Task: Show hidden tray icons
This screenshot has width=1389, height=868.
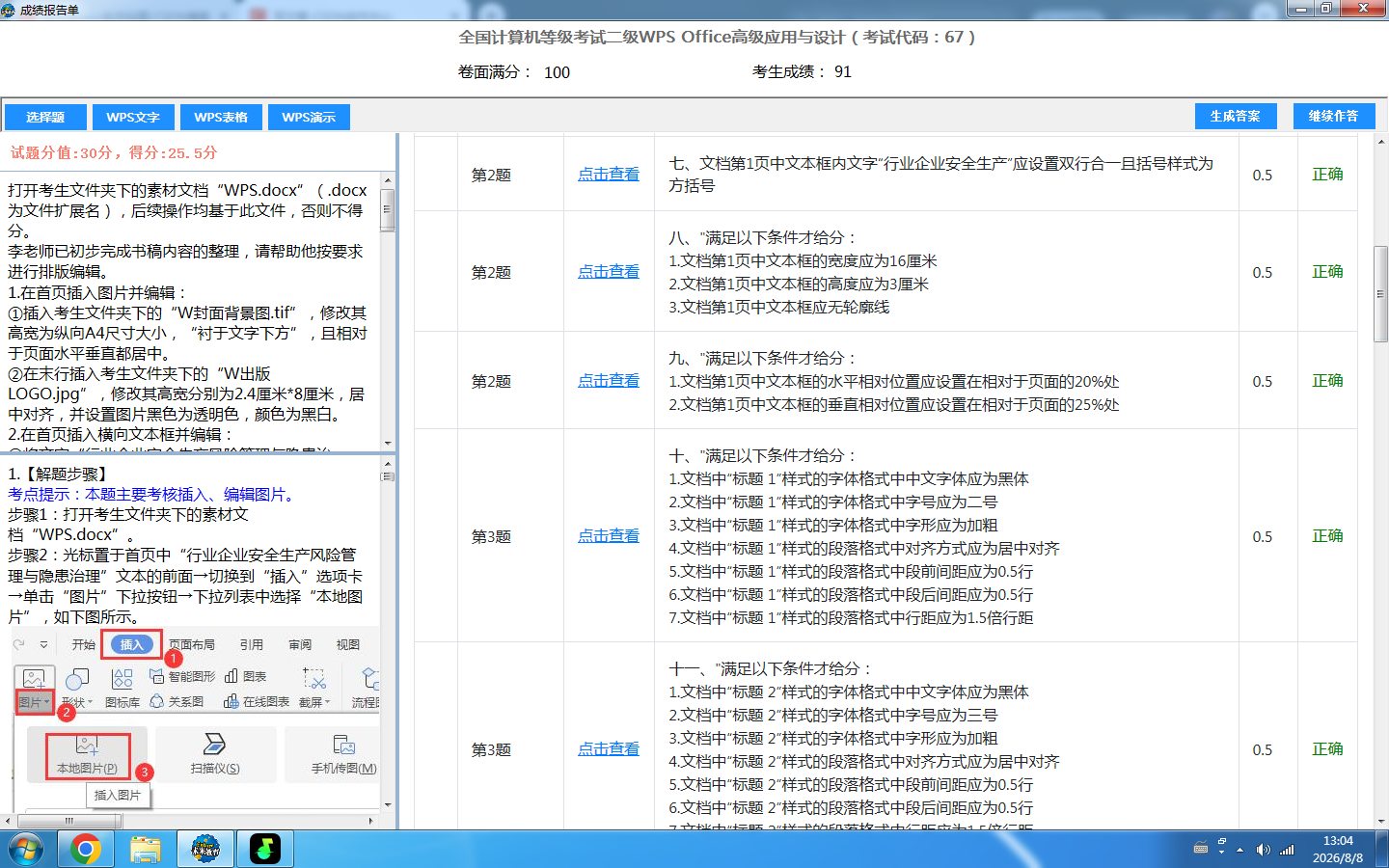Action: point(1240,850)
